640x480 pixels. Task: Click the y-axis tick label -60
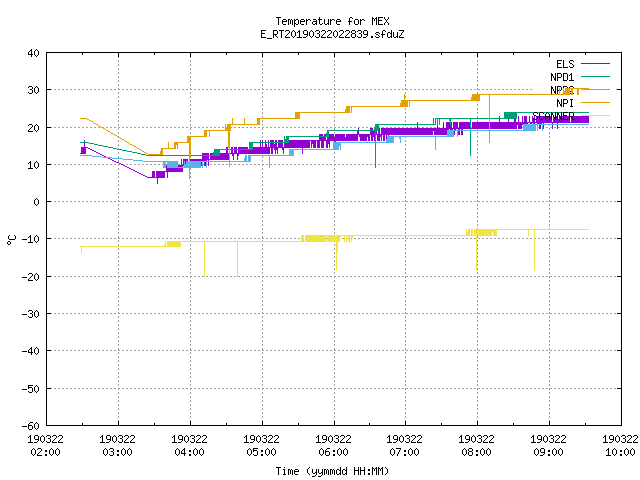pos(31,426)
